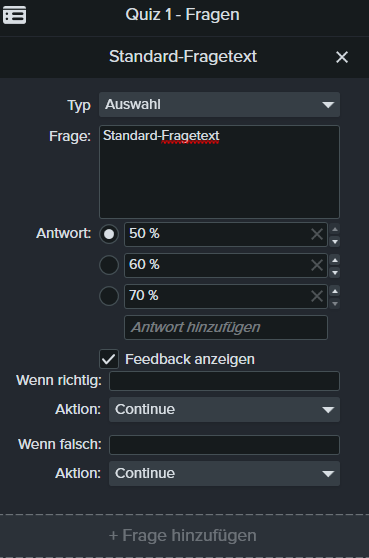
Task: Focus the Antwort hinzufügen field
Action: click(226, 327)
